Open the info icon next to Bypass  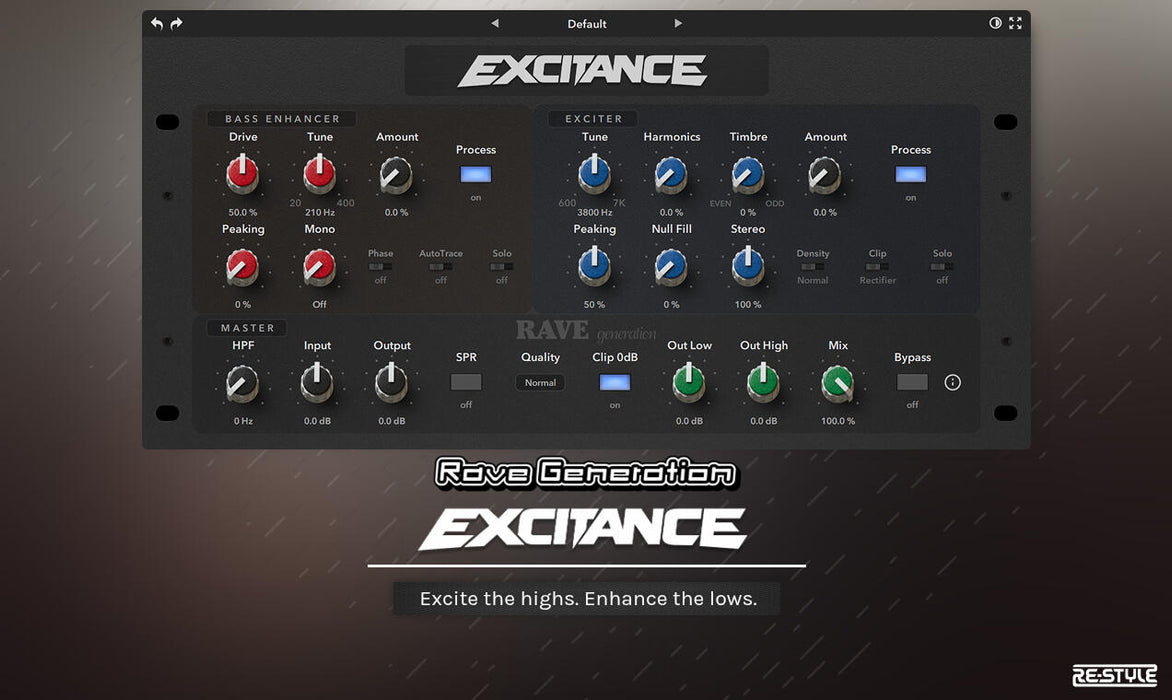click(x=952, y=382)
